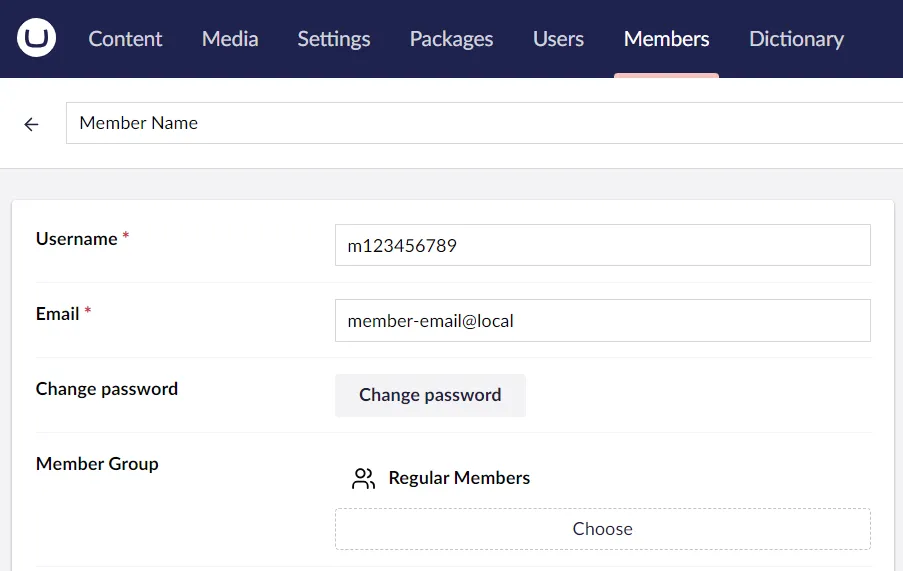Screen dimensions: 903x571
Task: Click the Email field with member-email@local
Action: click(602, 321)
